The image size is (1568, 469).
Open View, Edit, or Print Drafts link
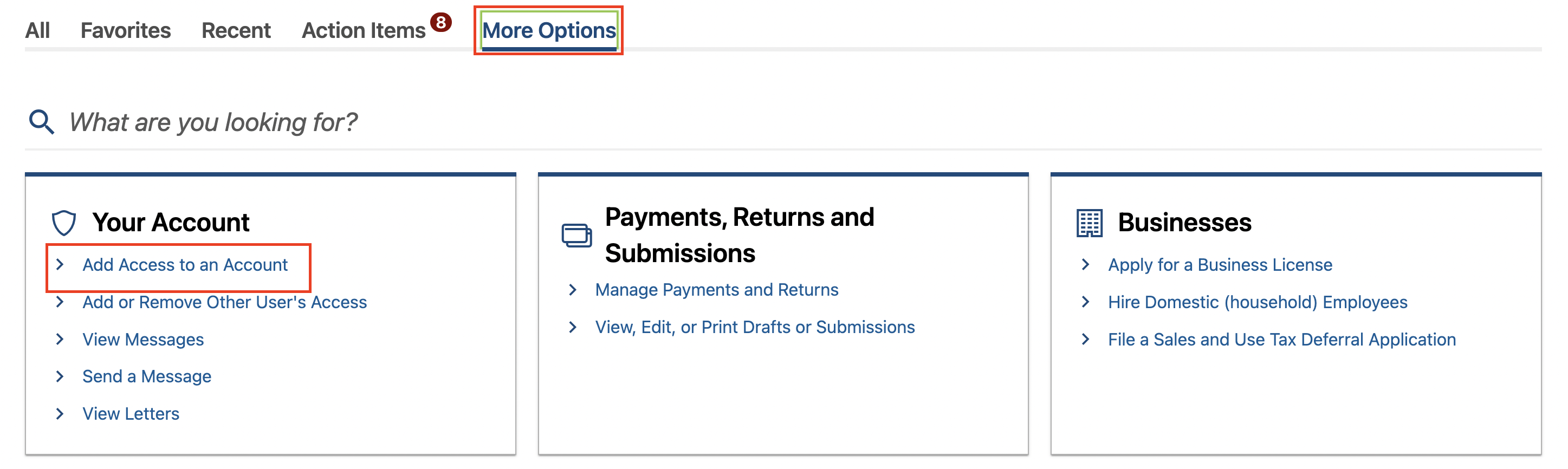click(x=755, y=327)
